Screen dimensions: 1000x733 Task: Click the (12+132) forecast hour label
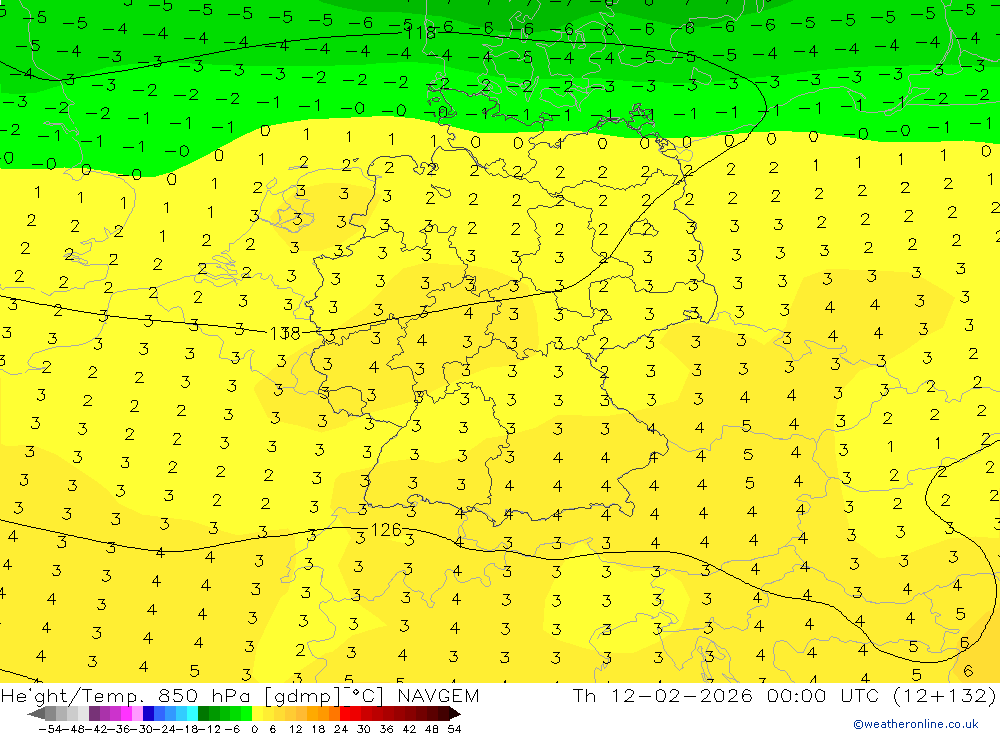pyautogui.click(x=943, y=695)
